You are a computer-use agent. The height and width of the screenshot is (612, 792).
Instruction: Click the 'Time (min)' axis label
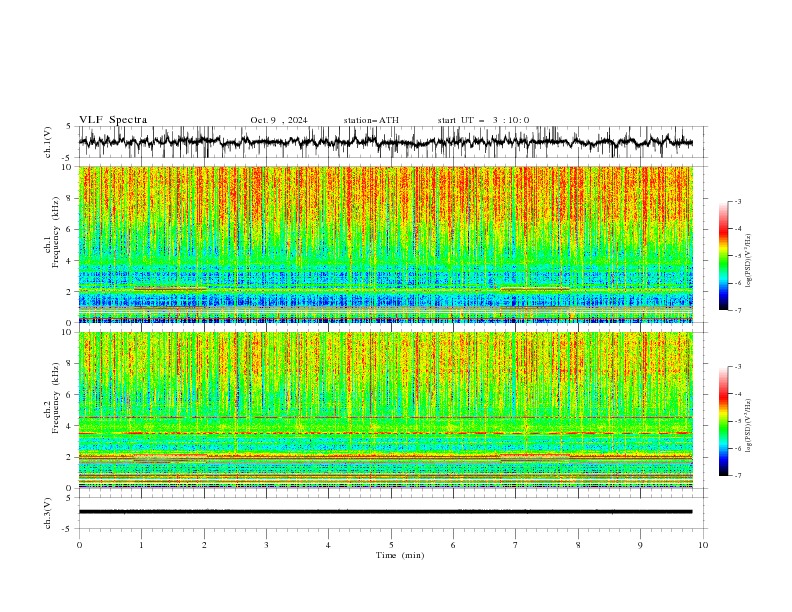point(400,555)
